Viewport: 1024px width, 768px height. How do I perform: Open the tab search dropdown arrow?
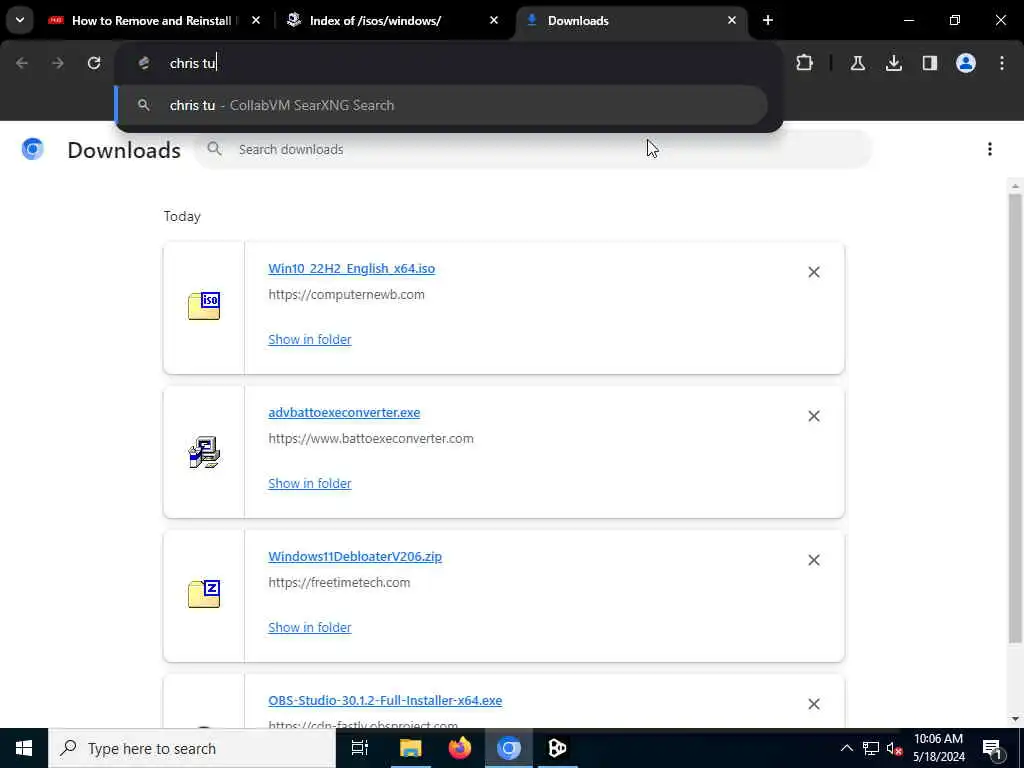pos(20,20)
